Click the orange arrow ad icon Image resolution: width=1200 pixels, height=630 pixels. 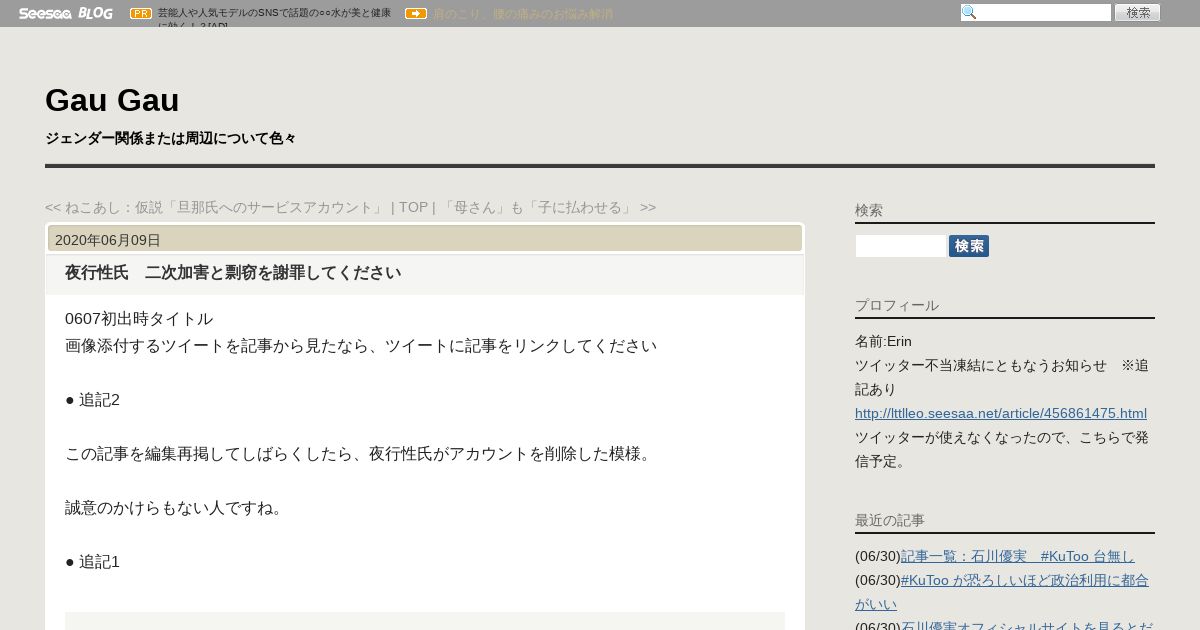(x=416, y=14)
